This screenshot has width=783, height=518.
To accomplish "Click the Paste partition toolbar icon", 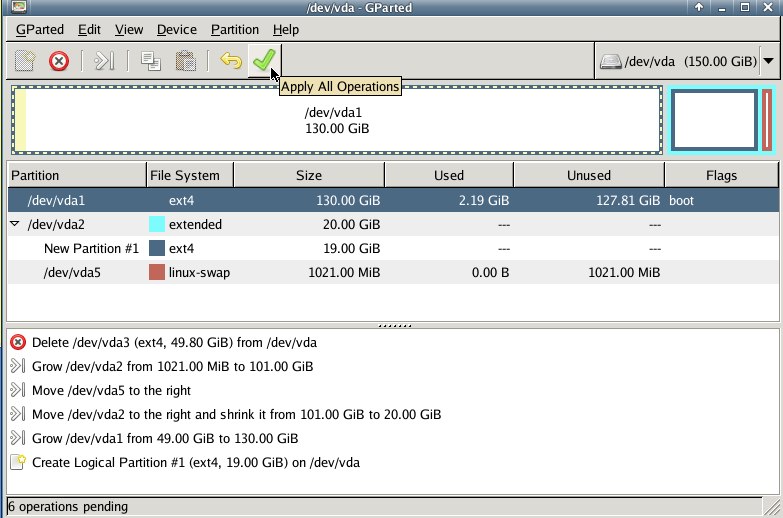I will [185, 61].
